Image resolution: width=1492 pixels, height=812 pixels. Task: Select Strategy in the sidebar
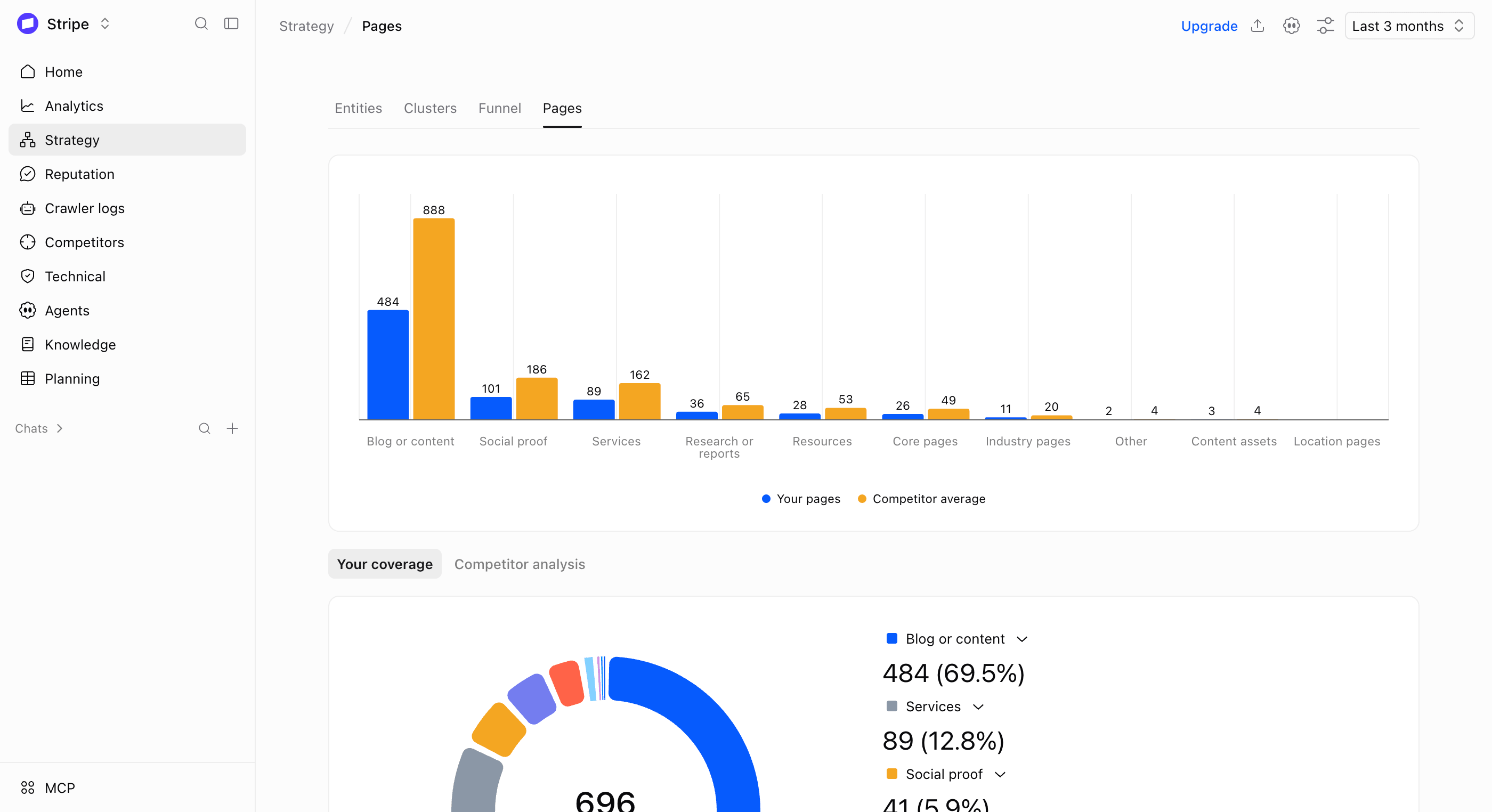tap(127, 140)
